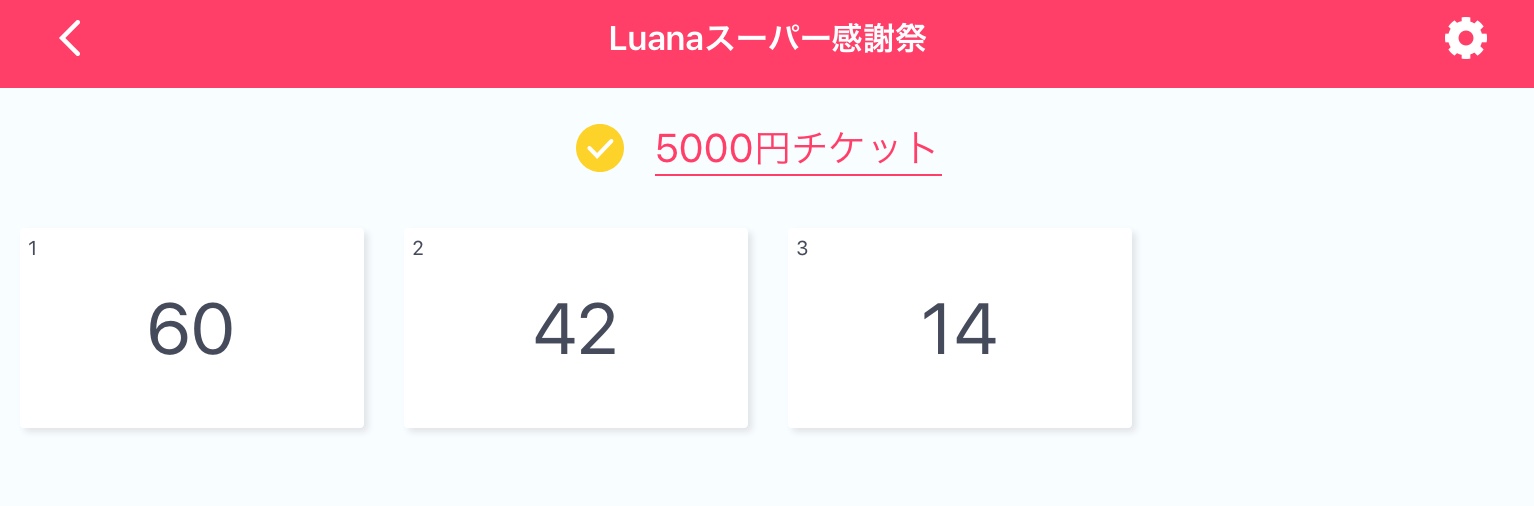Click the small index label 3 on last card
The image size is (1534, 506).
[x=802, y=248]
